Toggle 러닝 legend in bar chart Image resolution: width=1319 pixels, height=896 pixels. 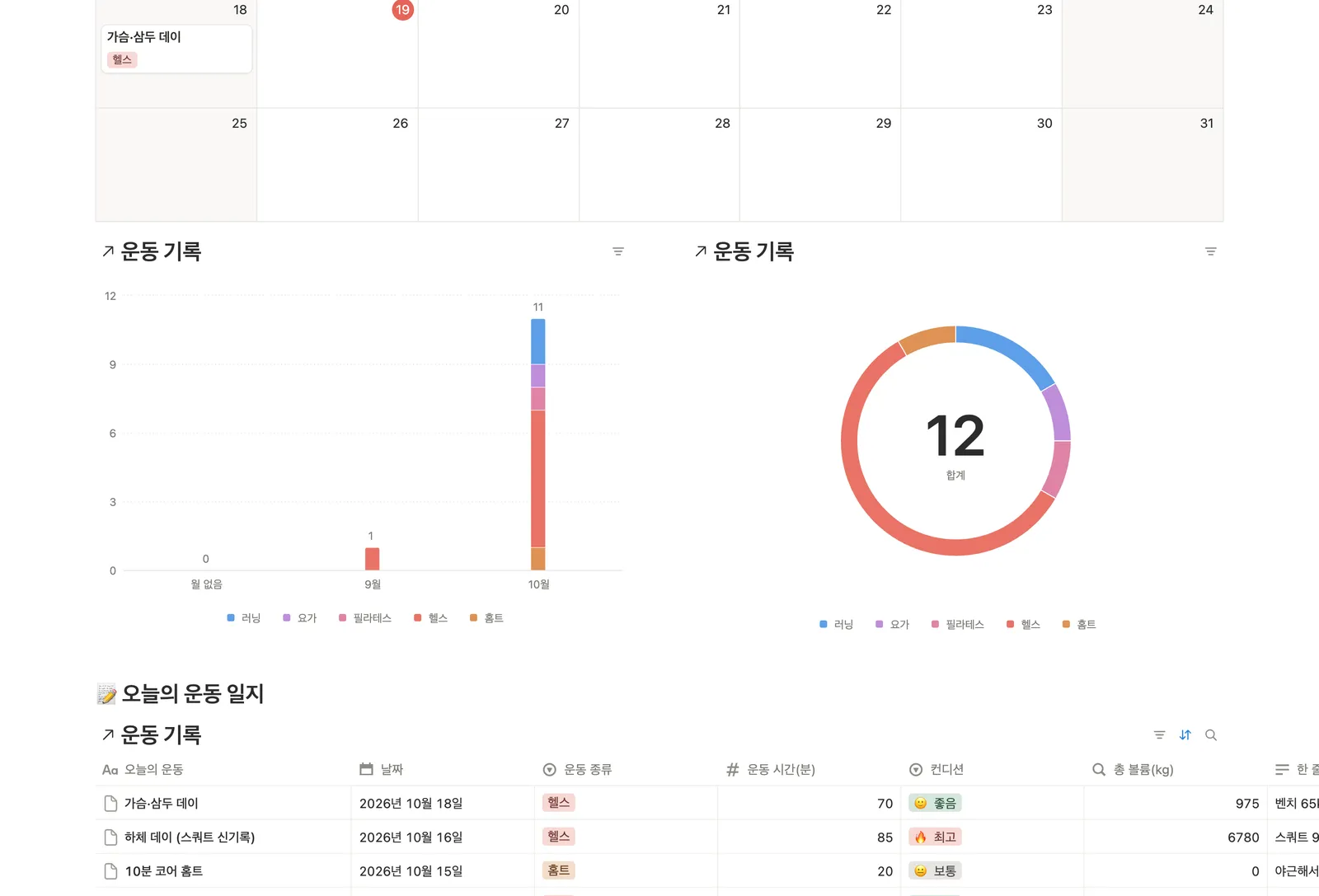pos(244,618)
